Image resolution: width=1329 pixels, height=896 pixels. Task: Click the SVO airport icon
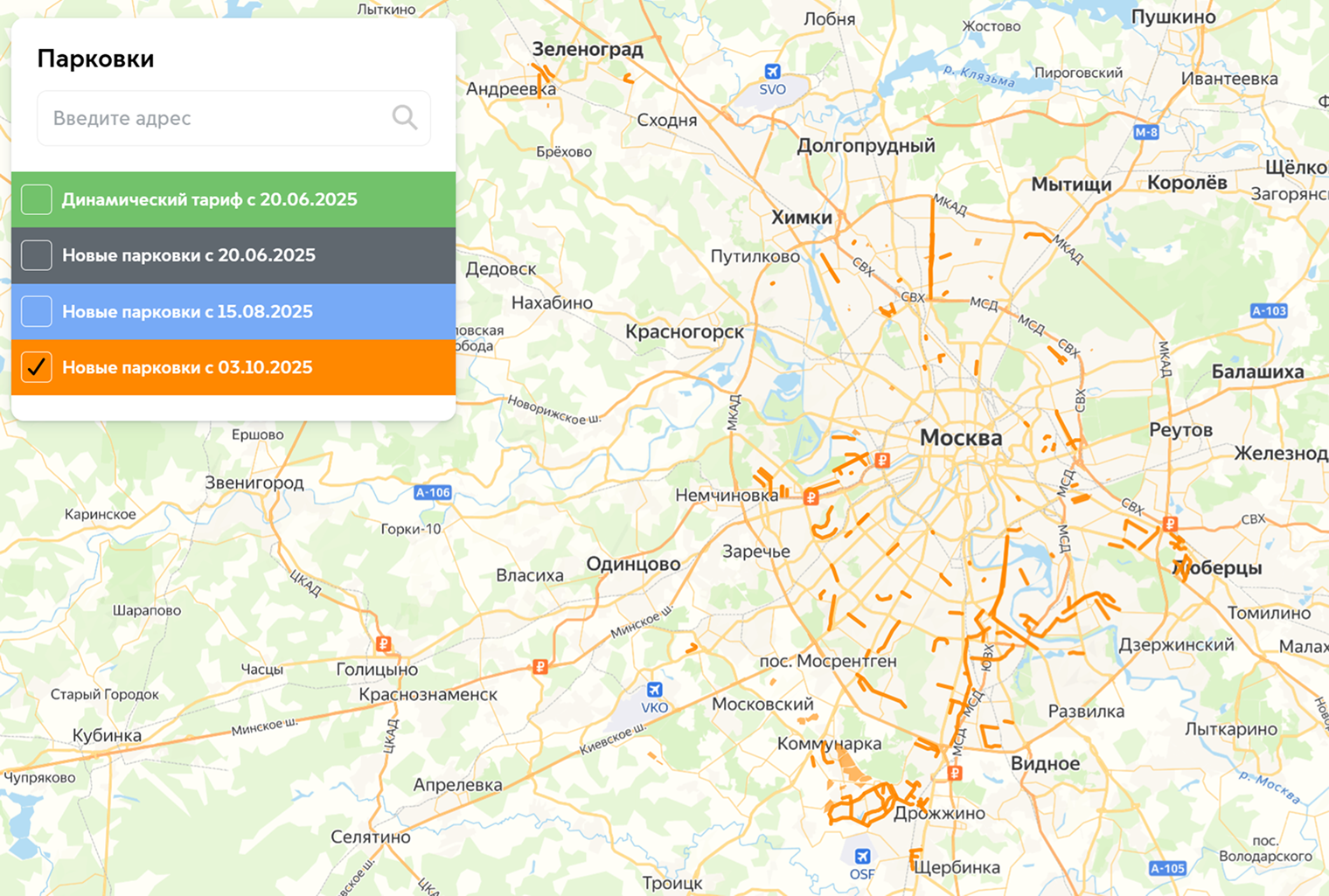[x=772, y=72]
